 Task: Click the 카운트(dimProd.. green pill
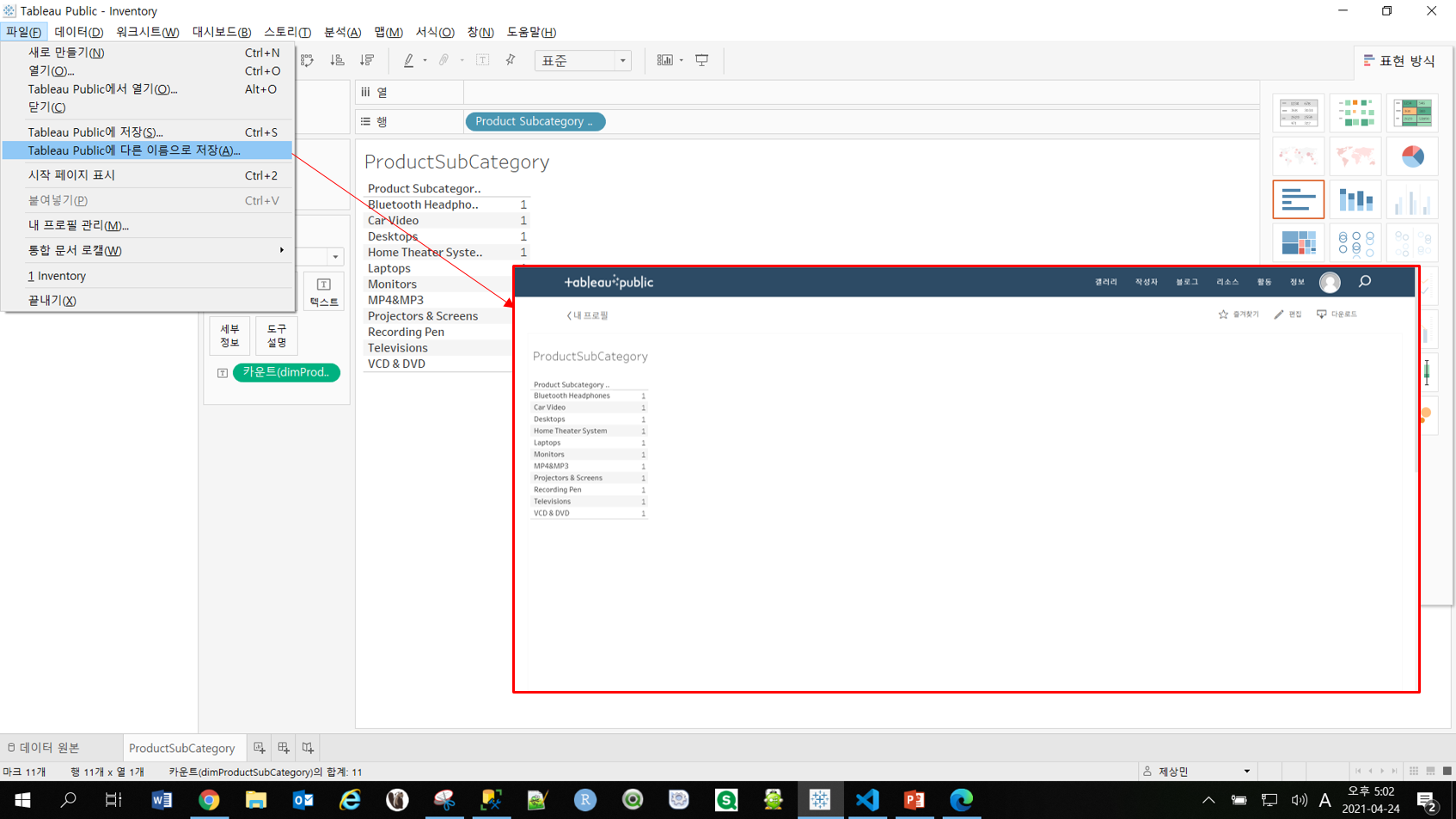click(x=286, y=372)
